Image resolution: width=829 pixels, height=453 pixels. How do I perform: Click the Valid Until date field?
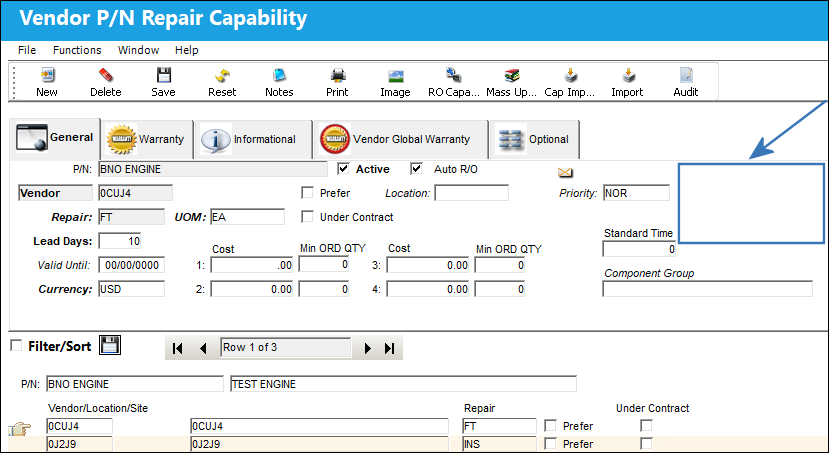[x=132, y=265]
